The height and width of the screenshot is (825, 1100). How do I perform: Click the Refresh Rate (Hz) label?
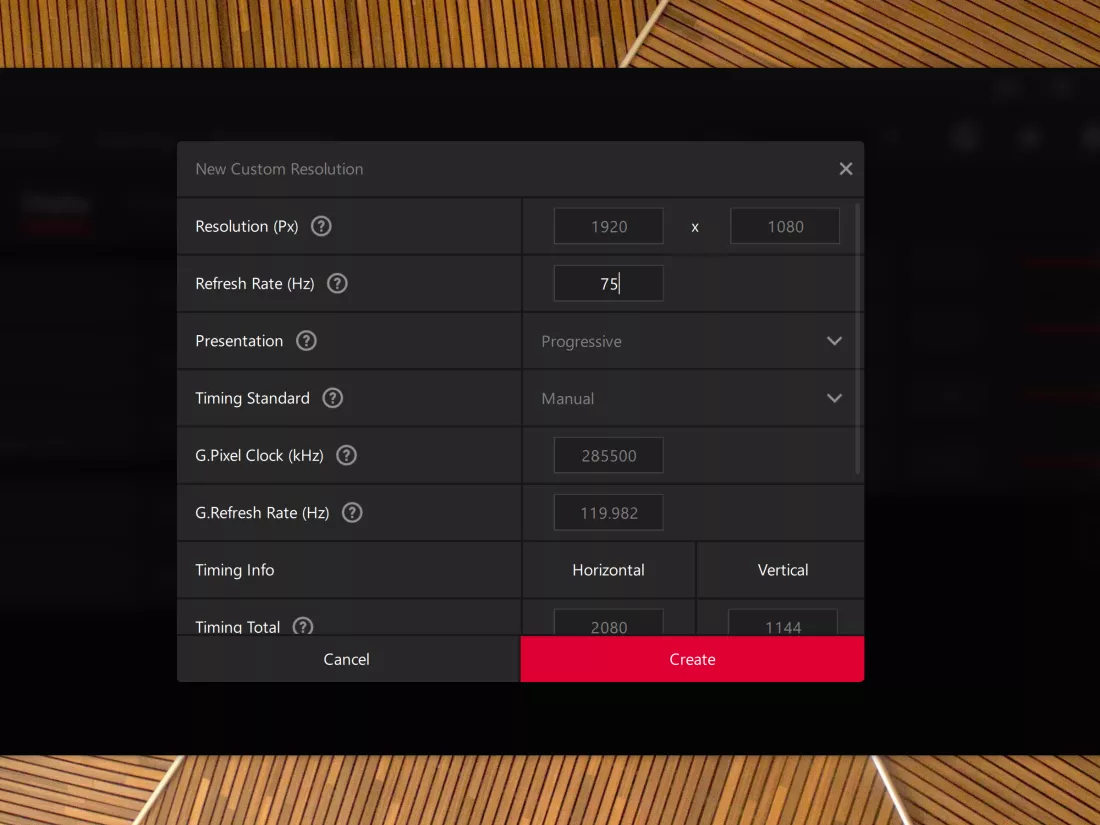coord(255,283)
